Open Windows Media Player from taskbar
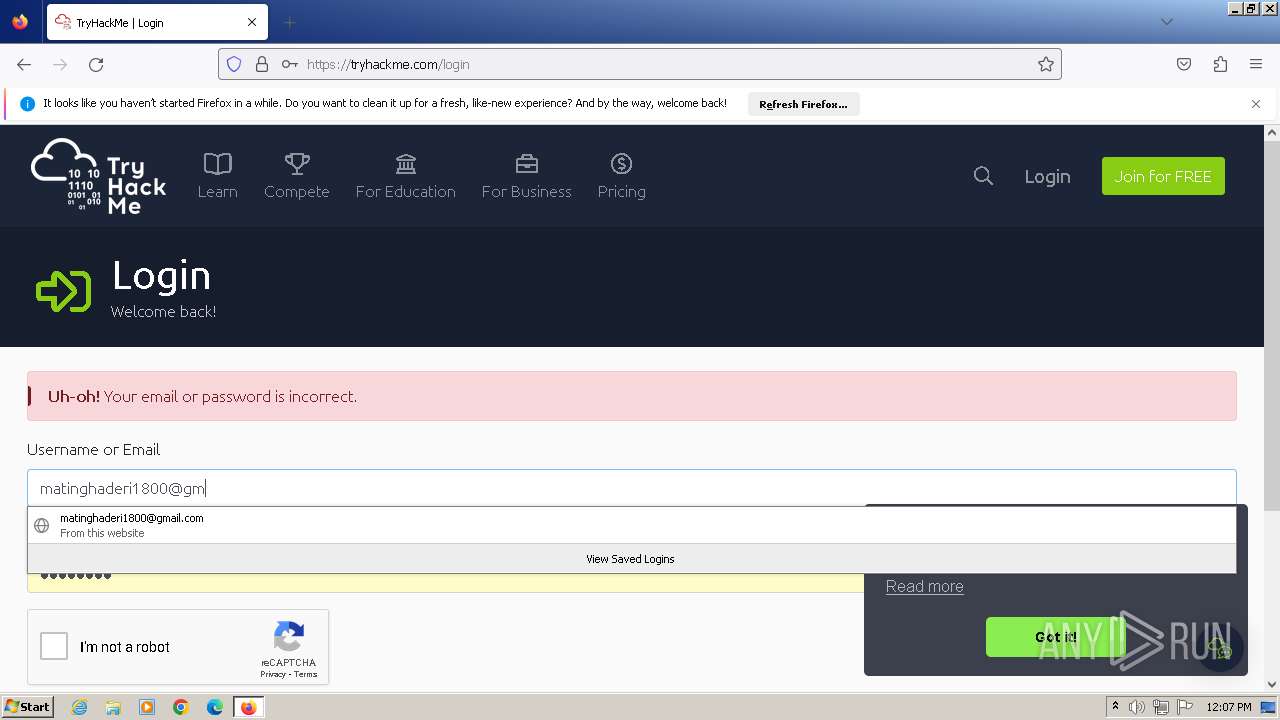The height and width of the screenshot is (720, 1280). point(147,707)
